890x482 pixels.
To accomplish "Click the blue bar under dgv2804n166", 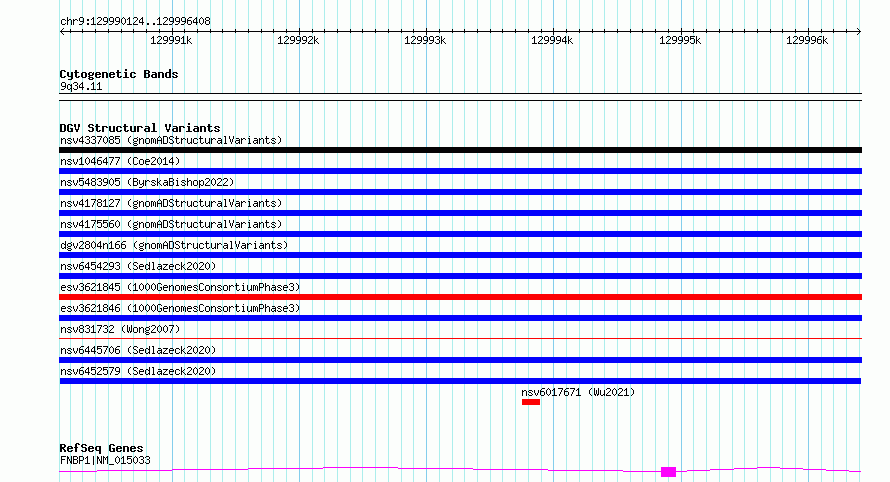I will pos(460,255).
